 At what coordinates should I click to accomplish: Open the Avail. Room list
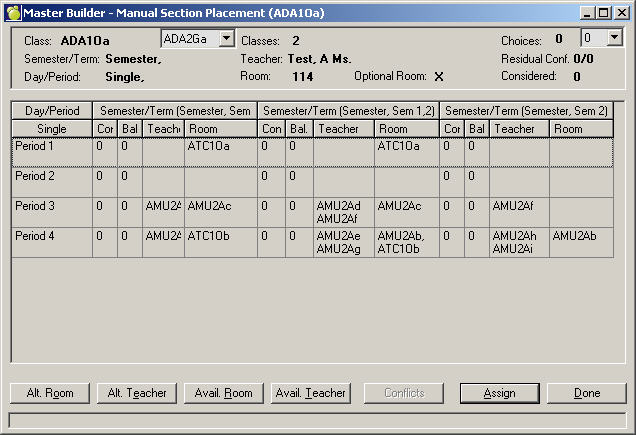[223, 393]
